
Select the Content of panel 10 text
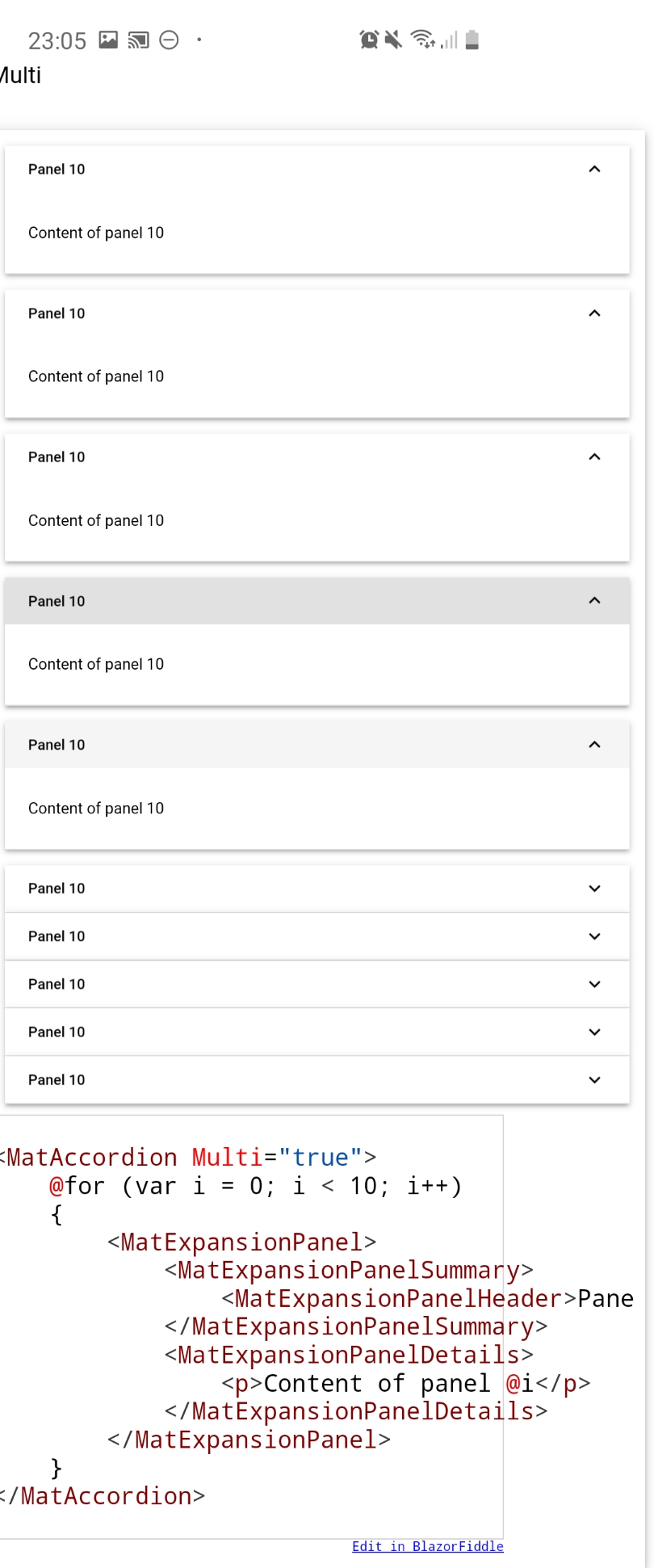click(x=95, y=233)
